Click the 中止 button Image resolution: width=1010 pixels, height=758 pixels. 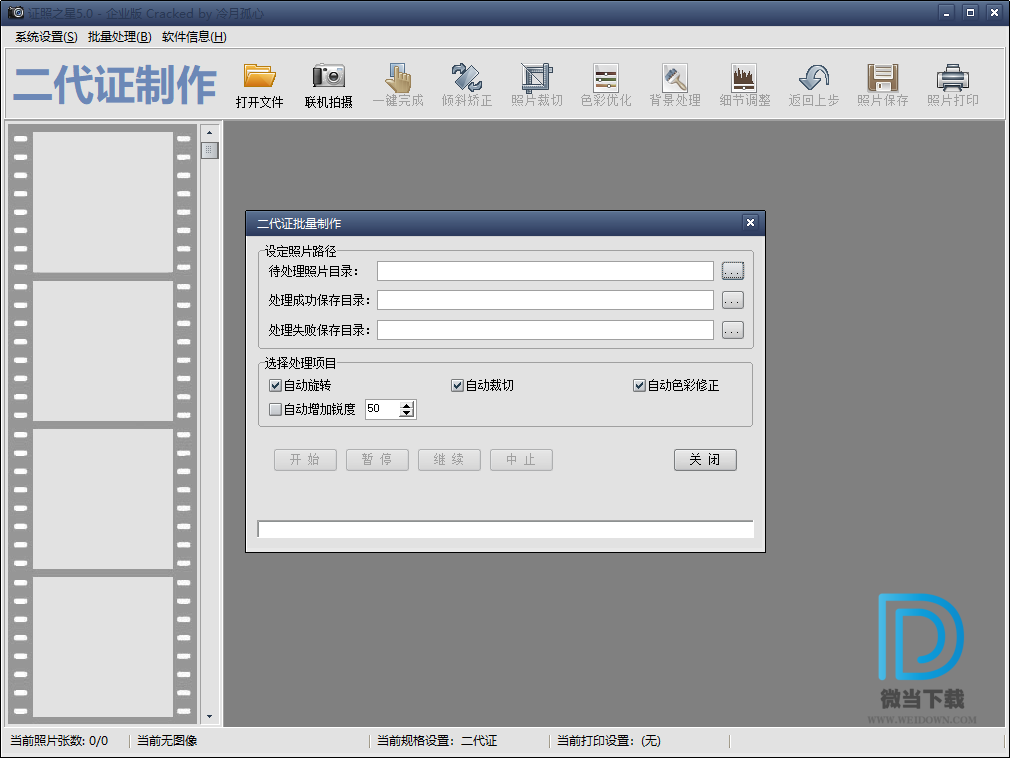521,459
